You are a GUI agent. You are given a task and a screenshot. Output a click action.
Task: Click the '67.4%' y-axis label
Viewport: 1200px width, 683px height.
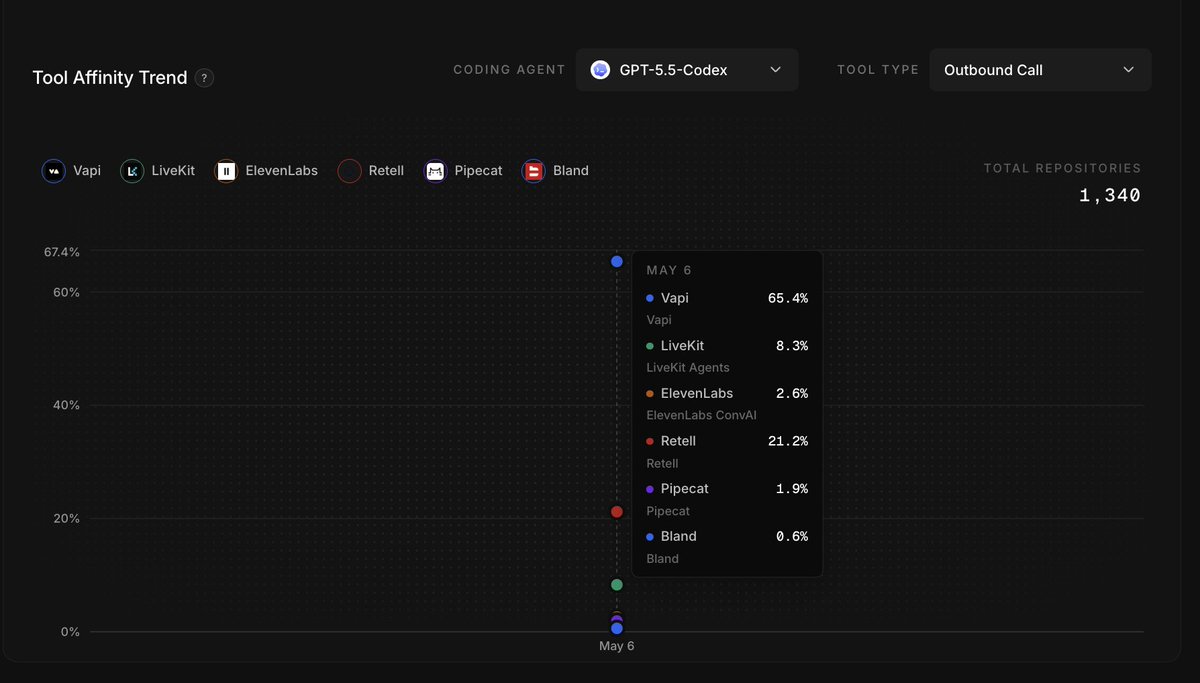(62, 252)
